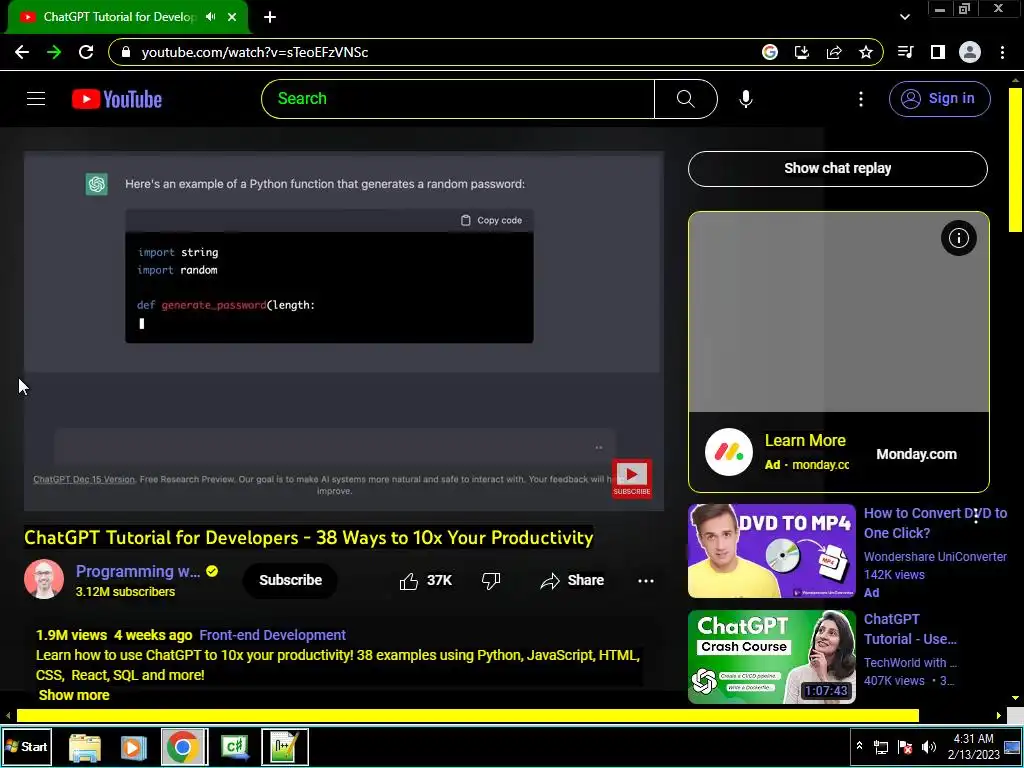Open the ad info icon
The width and height of the screenshot is (1024, 768).
point(958,238)
